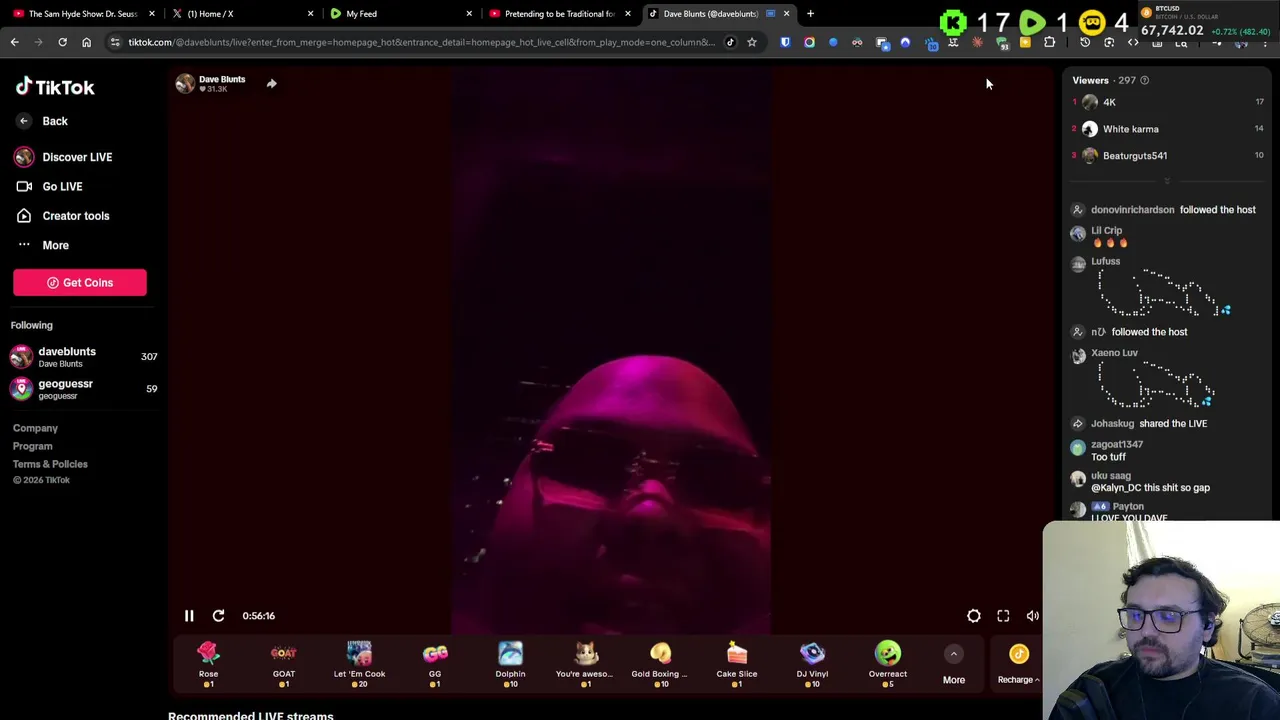The image size is (1280, 720).
Task: Close the Dave Blunts browser tab
Action: 786,14
